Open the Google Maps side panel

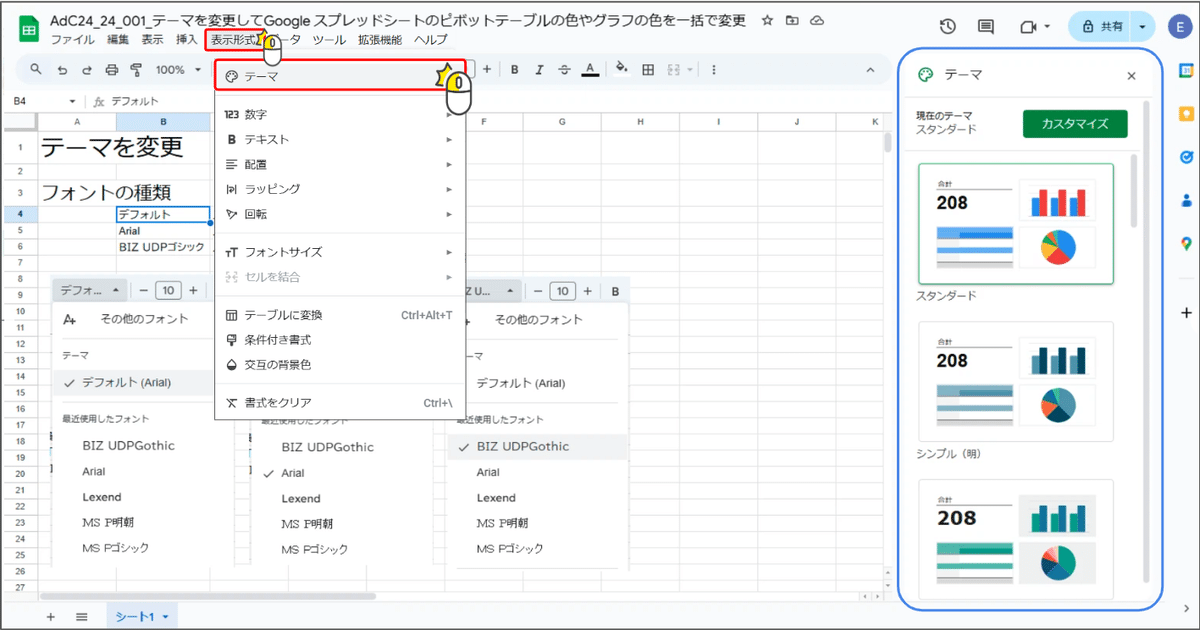[1186, 243]
